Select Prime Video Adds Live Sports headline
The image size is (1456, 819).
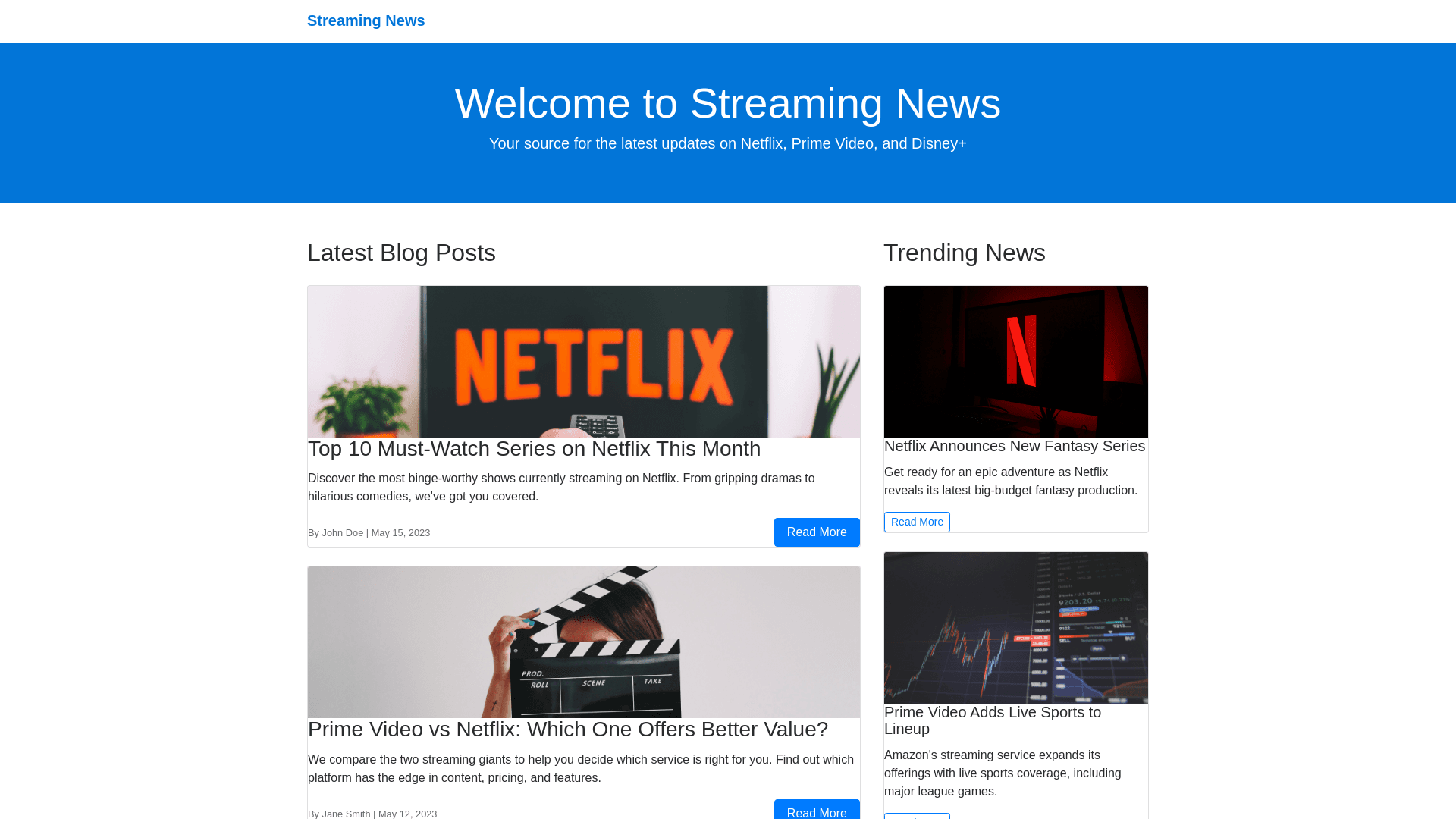pos(992,720)
